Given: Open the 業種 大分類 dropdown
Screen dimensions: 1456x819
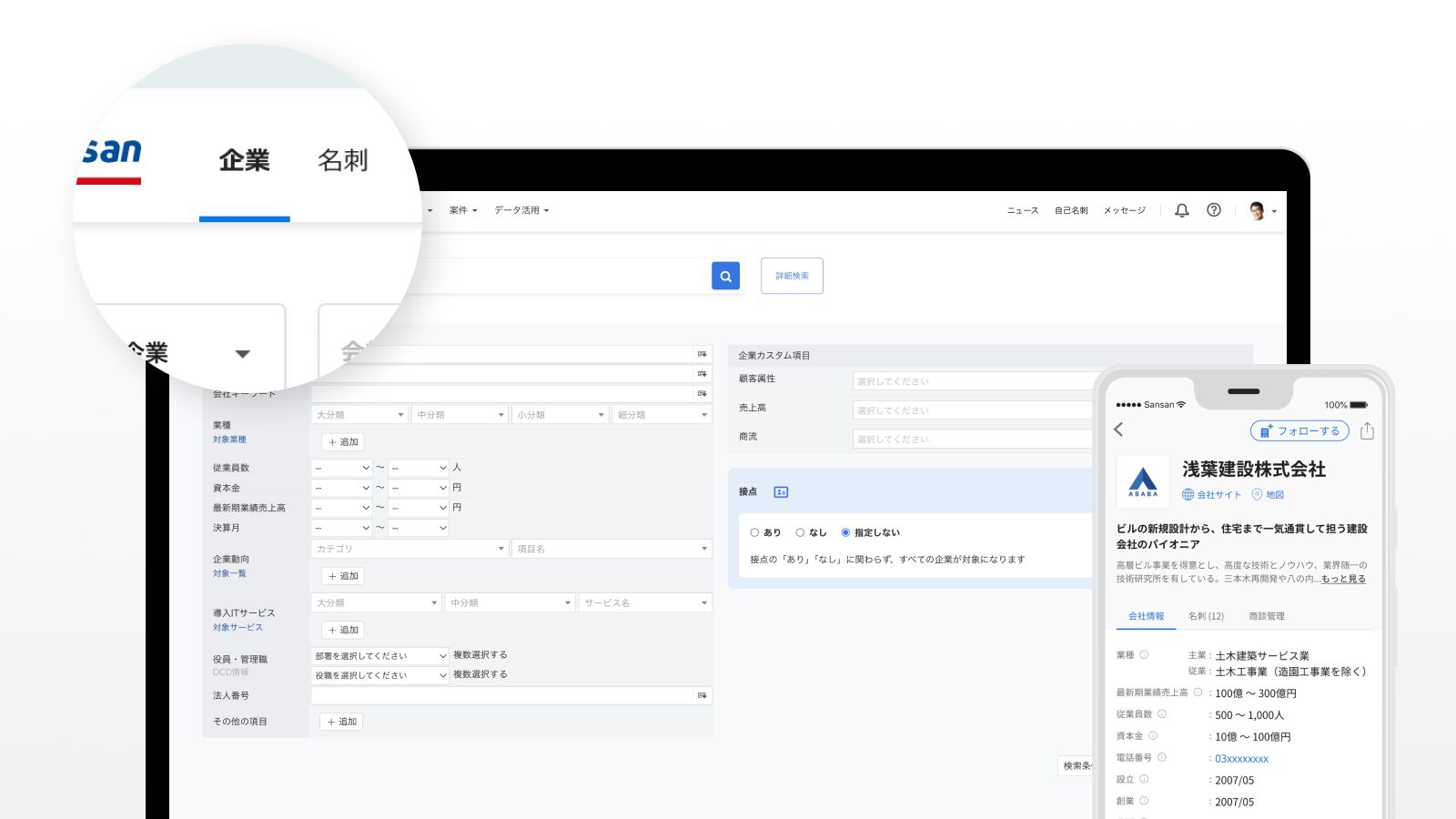Looking at the screenshot, I should [x=359, y=415].
